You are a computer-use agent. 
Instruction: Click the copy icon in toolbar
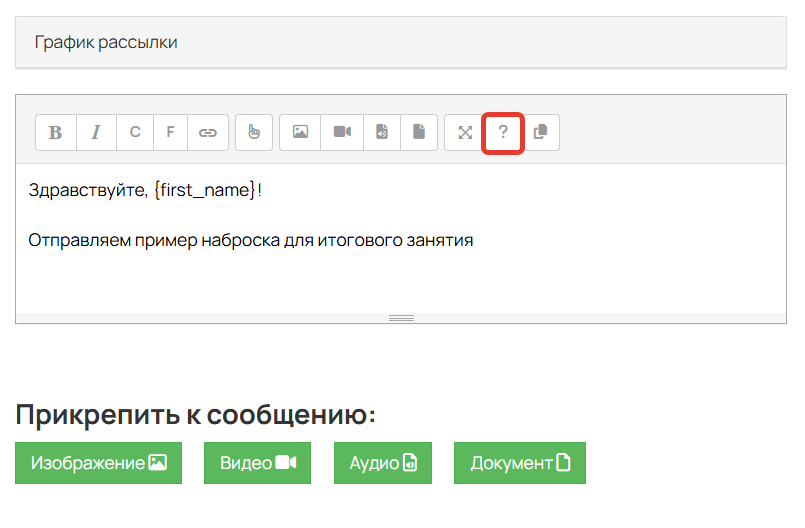pyautogui.click(x=540, y=133)
